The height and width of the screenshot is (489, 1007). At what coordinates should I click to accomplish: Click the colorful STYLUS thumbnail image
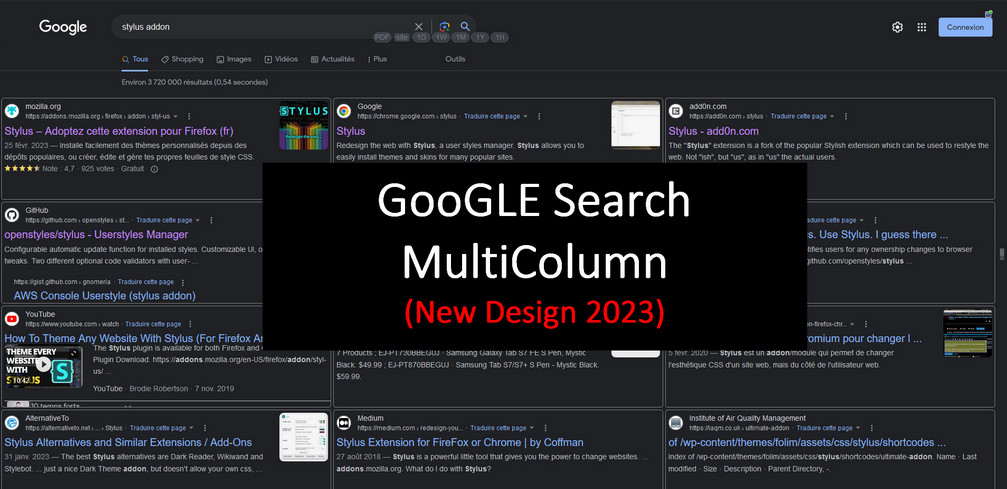[304, 125]
